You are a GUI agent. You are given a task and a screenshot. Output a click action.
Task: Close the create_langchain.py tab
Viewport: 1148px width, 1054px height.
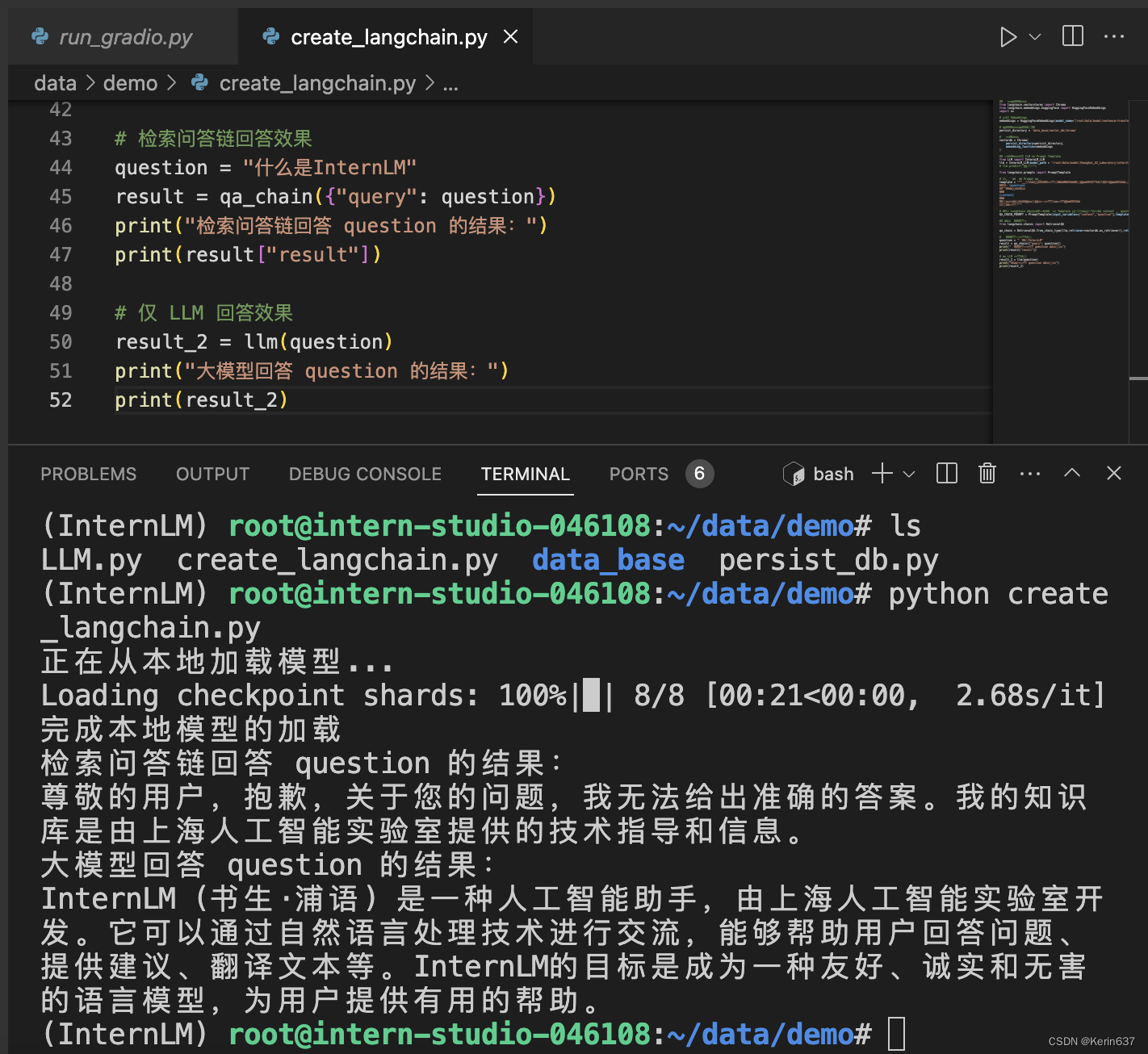tap(511, 36)
